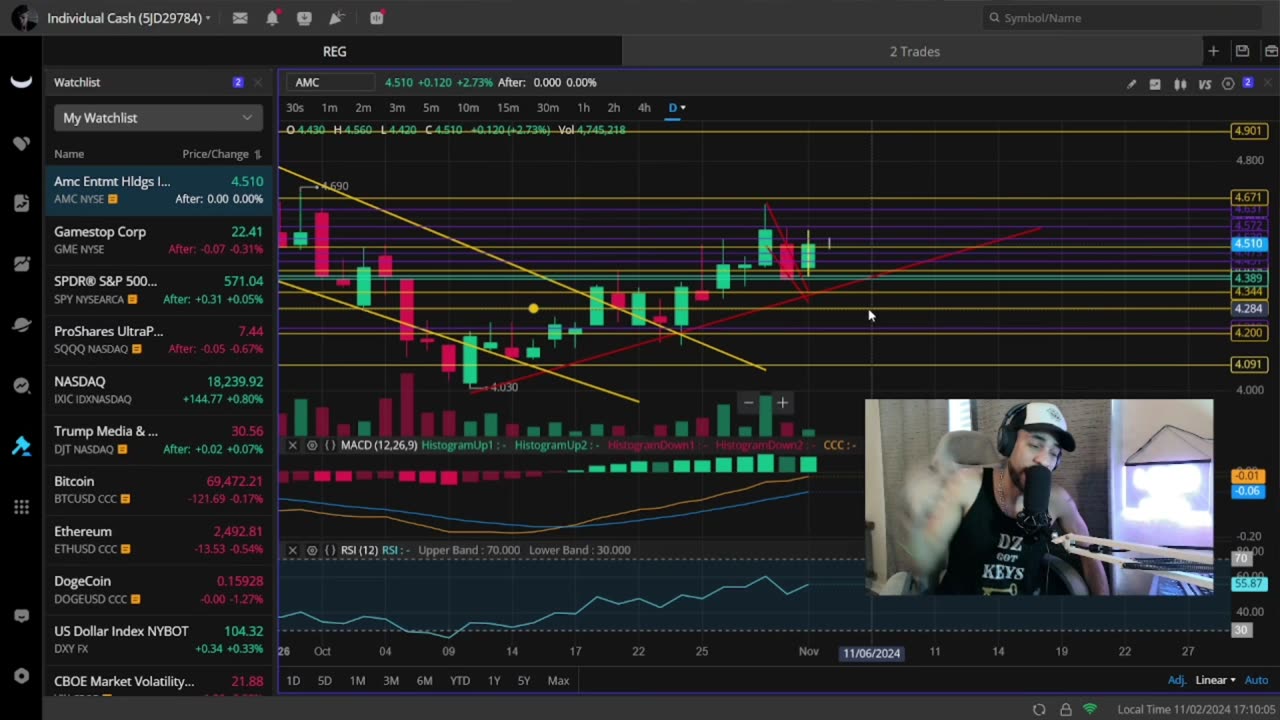Toggle Adj. price adjustment
This screenshot has width=1280, height=720.
tap(1177, 680)
